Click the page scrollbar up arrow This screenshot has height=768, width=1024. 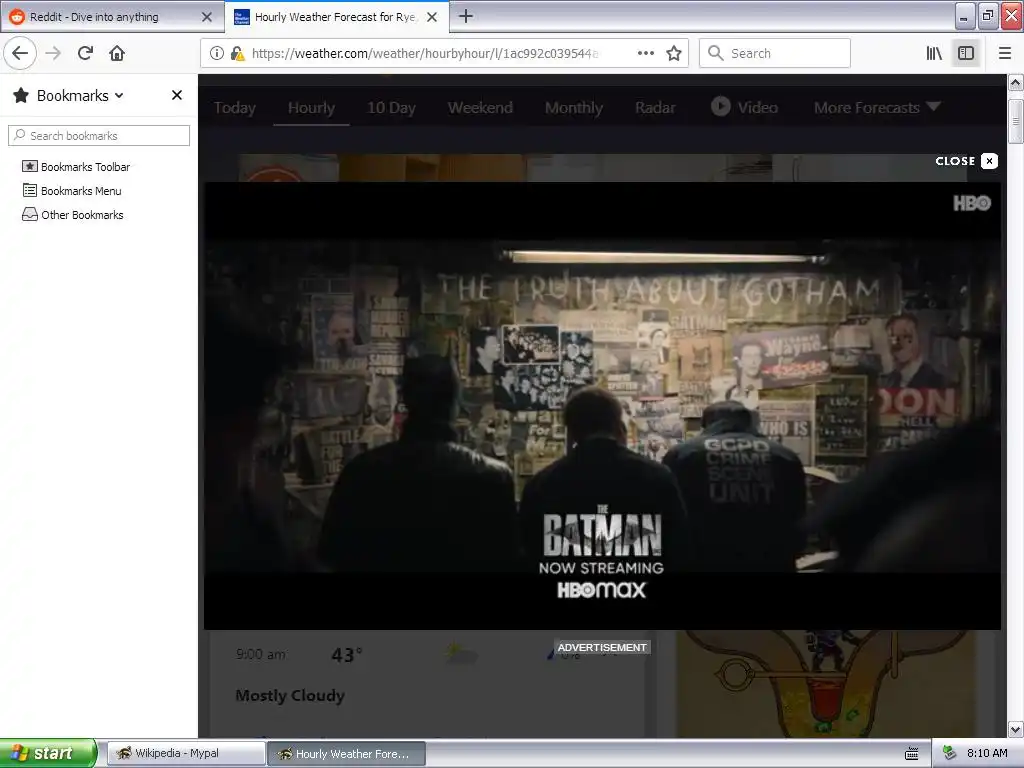click(1016, 83)
